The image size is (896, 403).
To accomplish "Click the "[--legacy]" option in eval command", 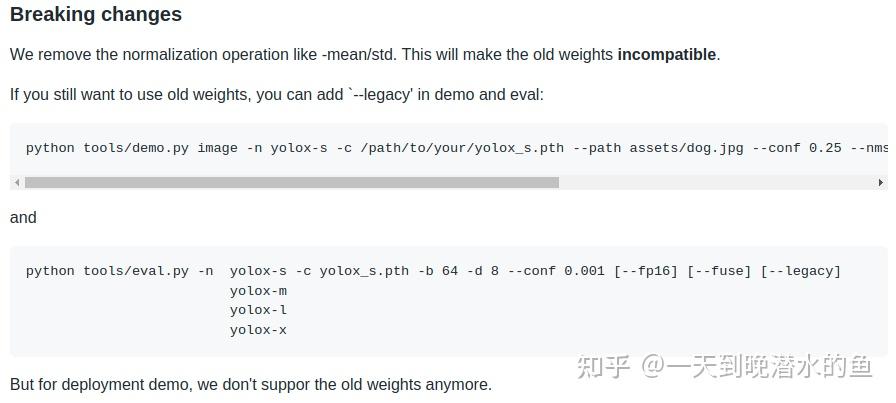I will pyautogui.click(x=801, y=271).
